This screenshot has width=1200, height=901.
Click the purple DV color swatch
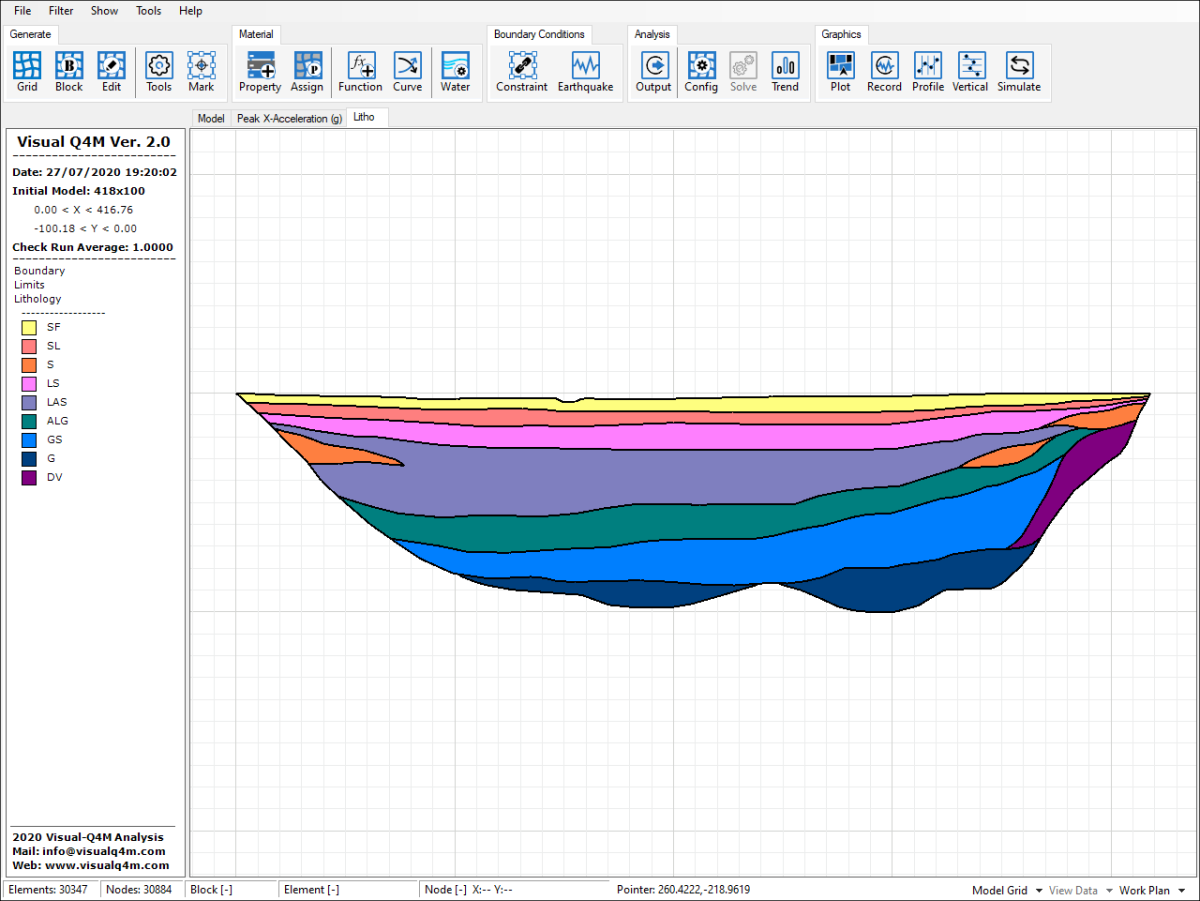[29, 478]
